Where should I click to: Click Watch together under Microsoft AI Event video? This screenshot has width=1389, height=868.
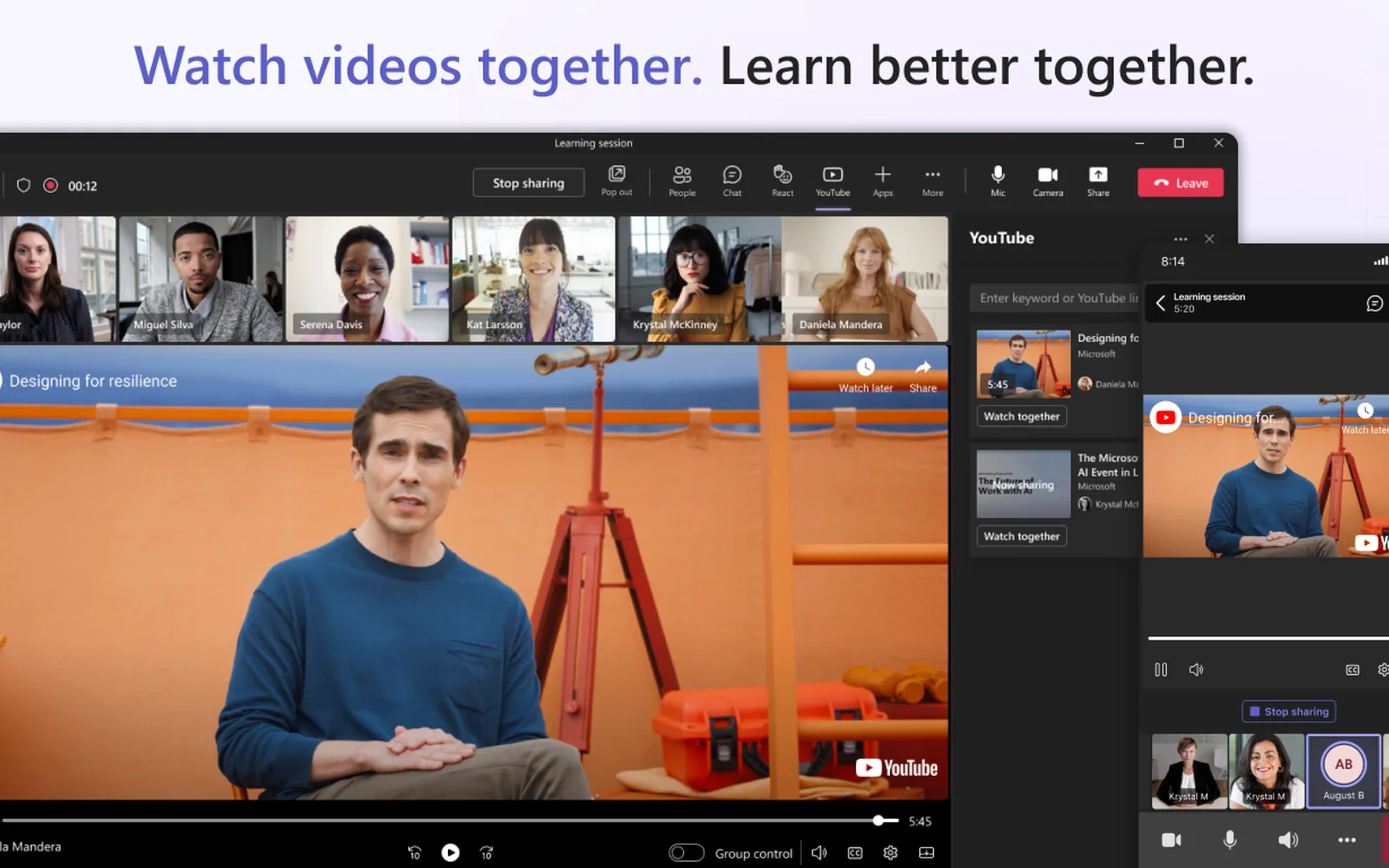tap(1022, 536)
